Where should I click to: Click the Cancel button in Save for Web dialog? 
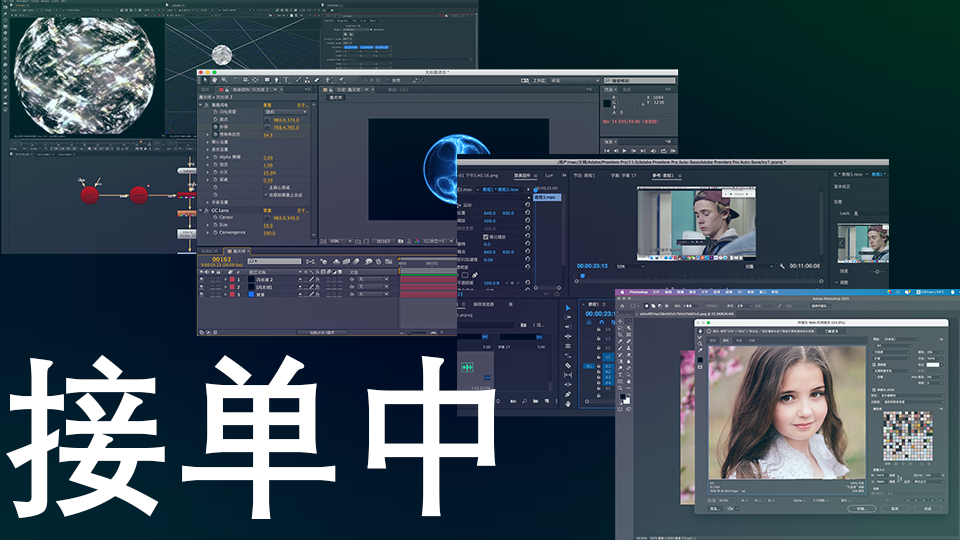[894, 509]
